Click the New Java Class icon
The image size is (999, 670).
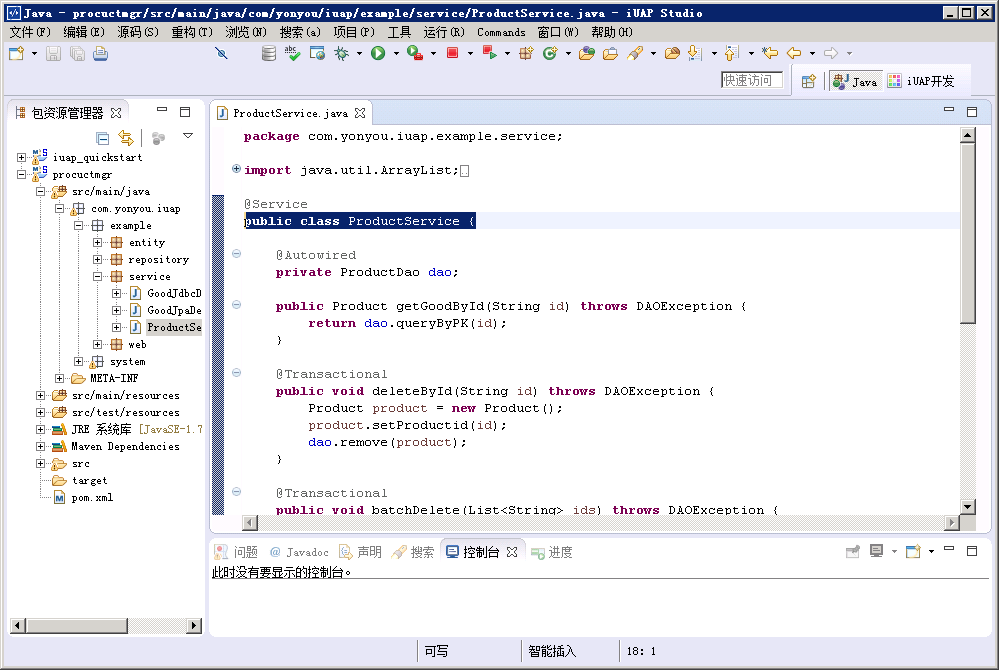549,54
